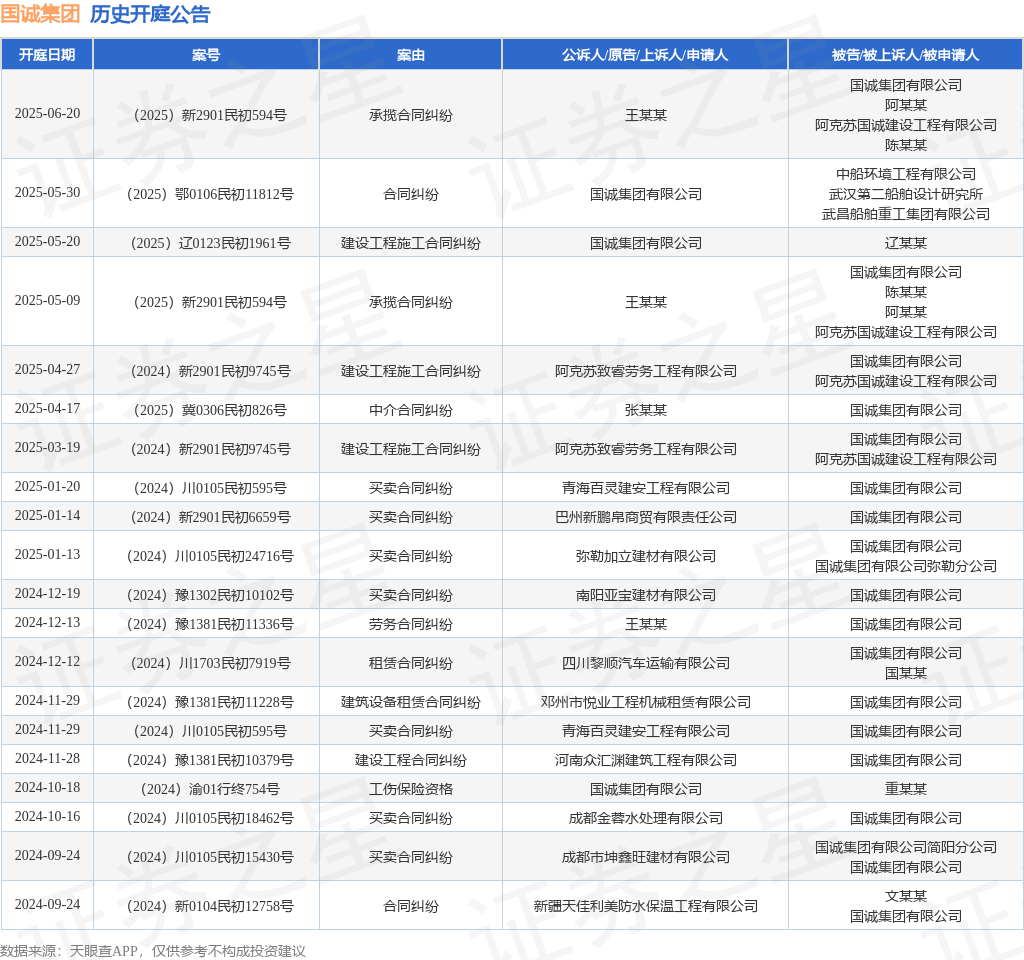Image resolution: width=1024 pixels, height=960 pixels.
Task: Click the 历史开庭公告 heading text
Action: pos(150,14)
